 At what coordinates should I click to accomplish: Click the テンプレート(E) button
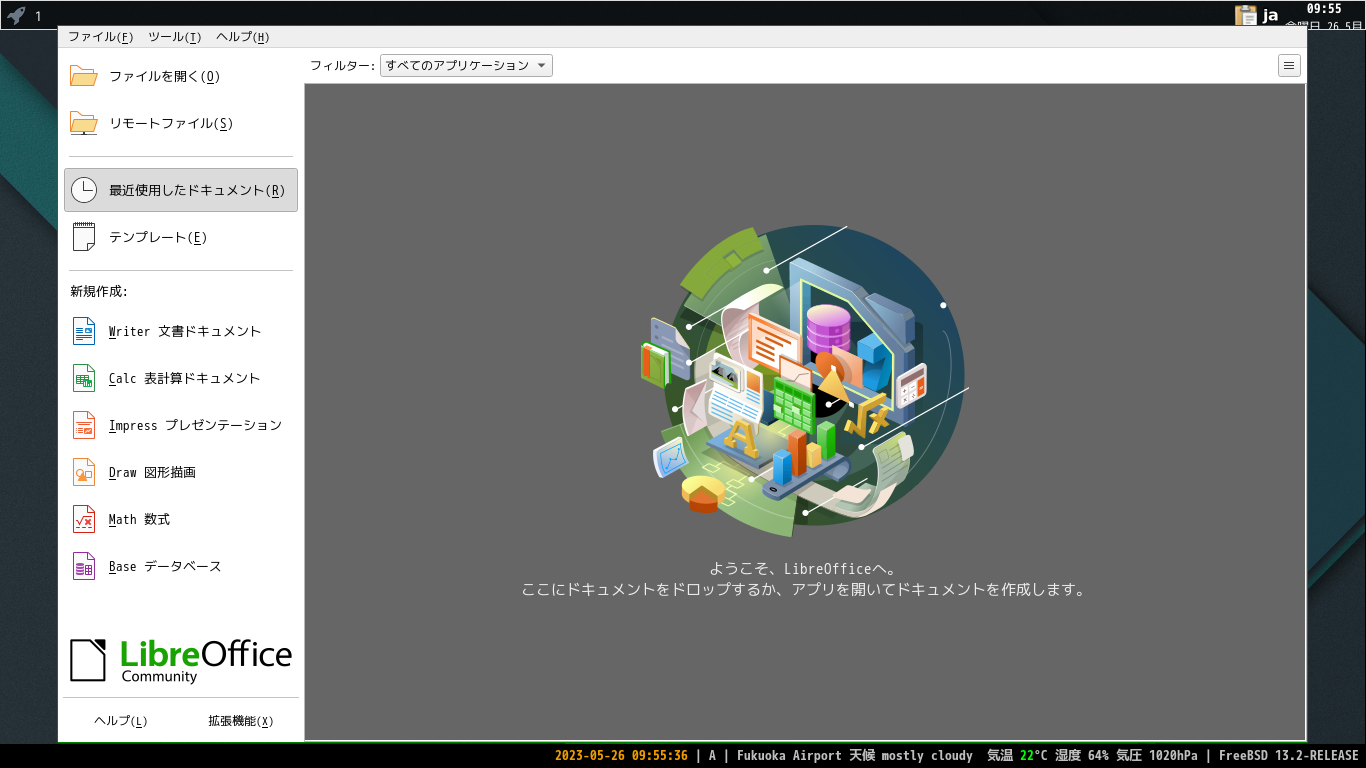[x=181, y=237]
